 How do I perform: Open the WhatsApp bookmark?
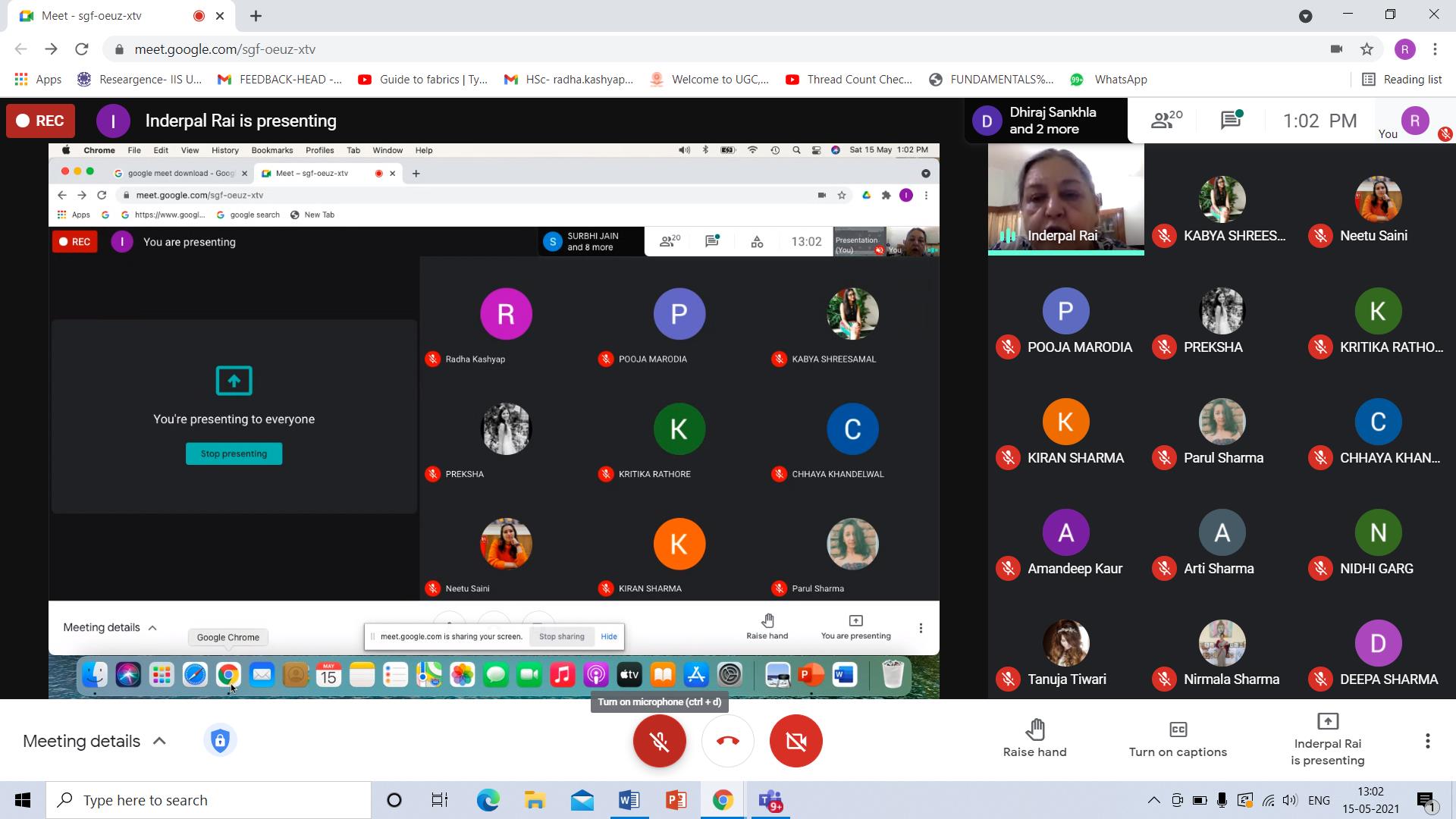coord(1109,80)
